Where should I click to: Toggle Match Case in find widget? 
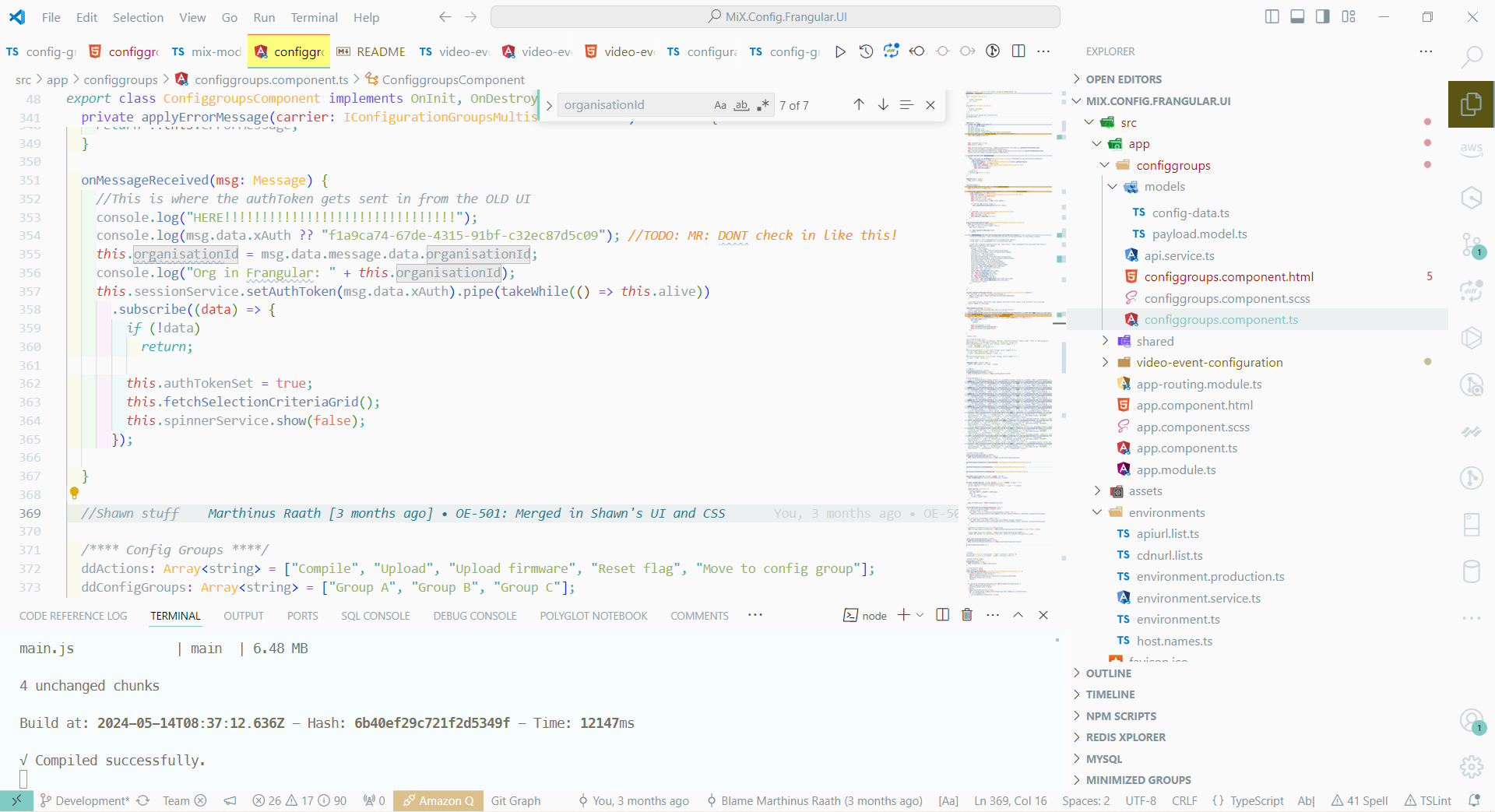pyautogui.click(x=720, y=105)
